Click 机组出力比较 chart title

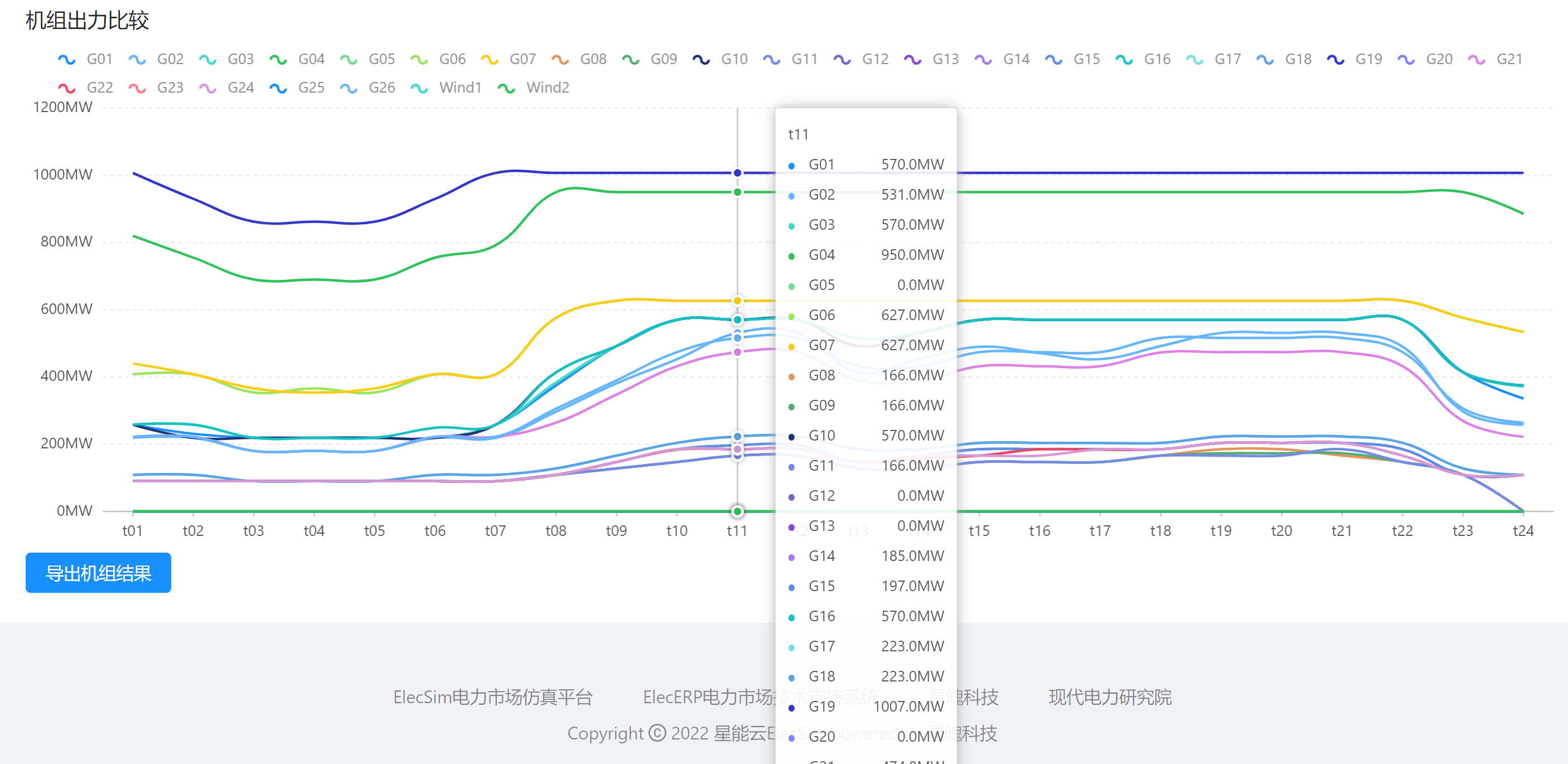coord(87,21)
